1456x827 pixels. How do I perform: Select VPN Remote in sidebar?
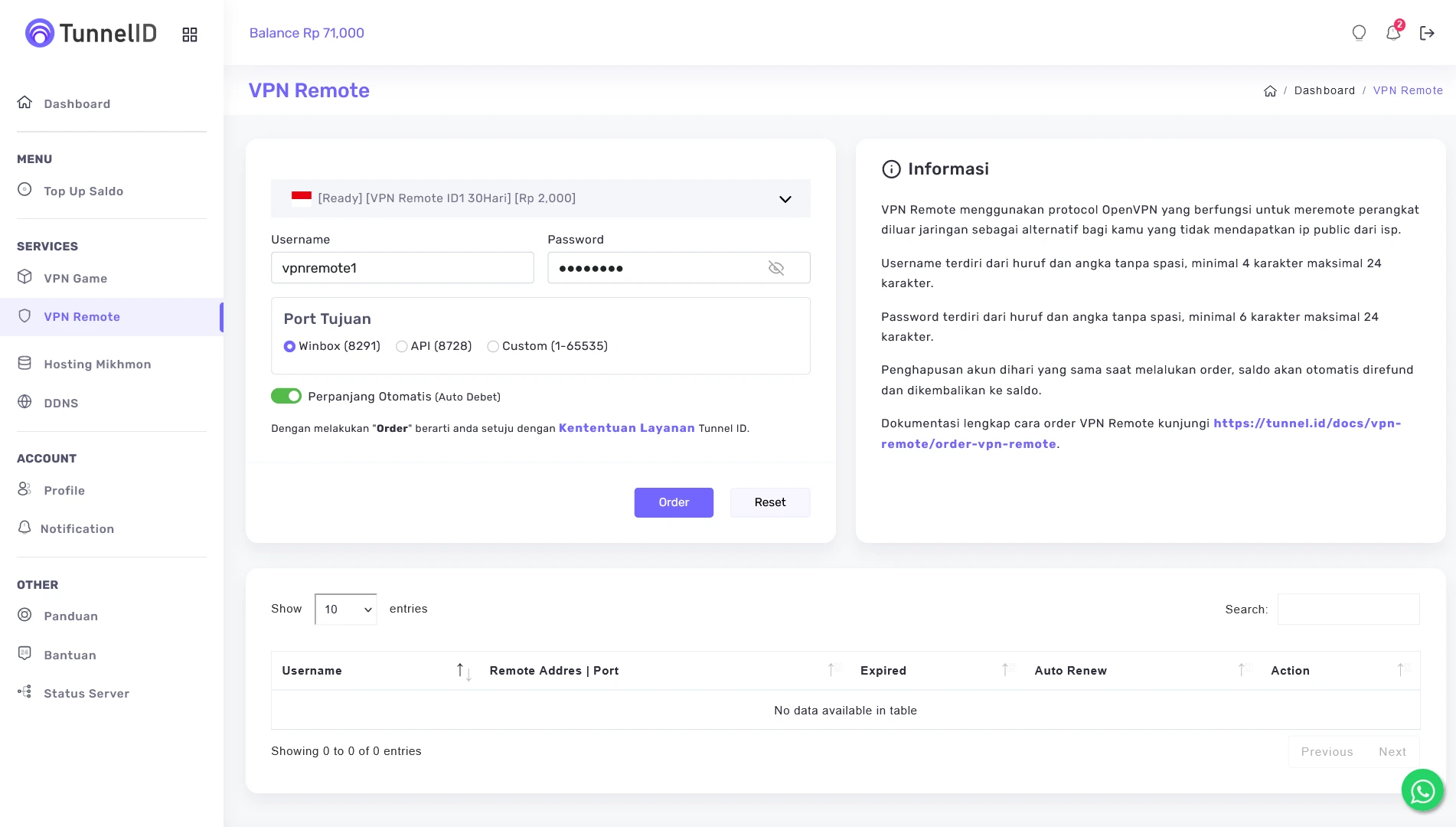click(112, 317)
